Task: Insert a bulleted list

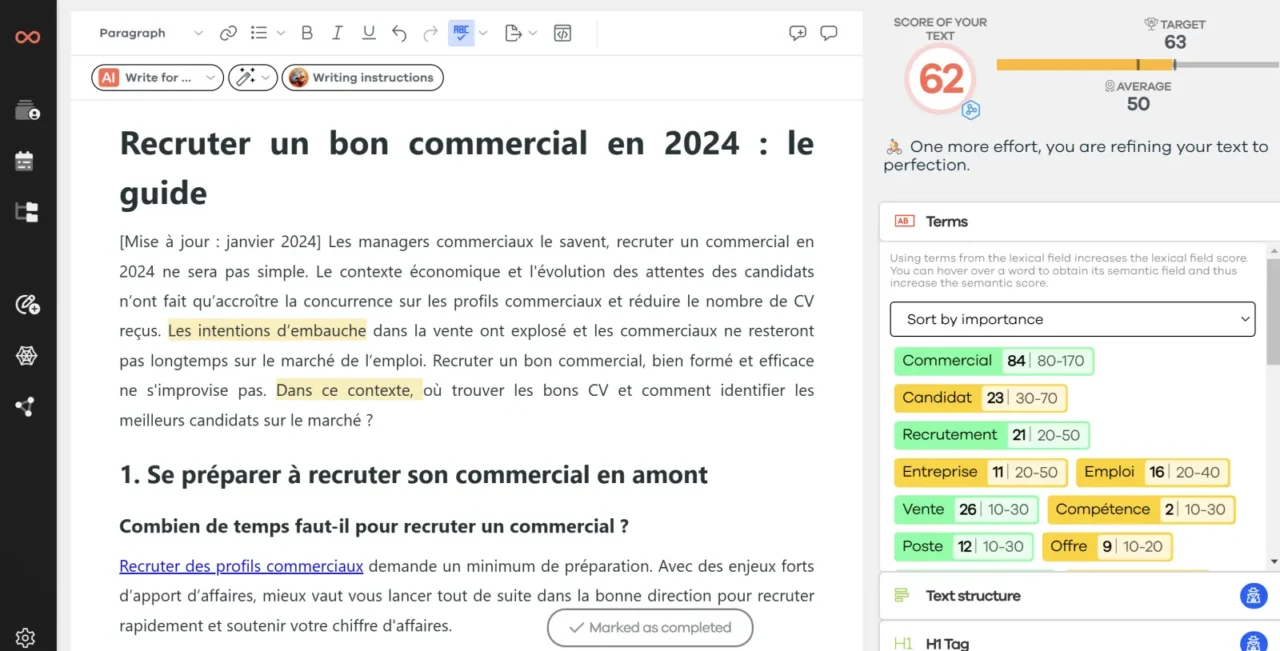Action: point(259,33)
